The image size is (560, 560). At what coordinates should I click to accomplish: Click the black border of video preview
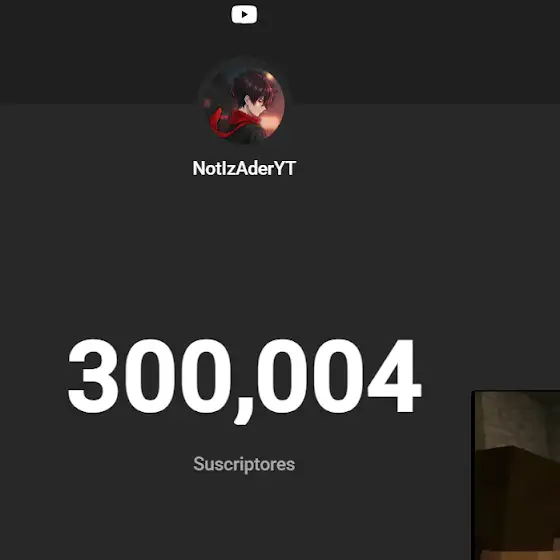pyautogui.click(x=474, y=475)
